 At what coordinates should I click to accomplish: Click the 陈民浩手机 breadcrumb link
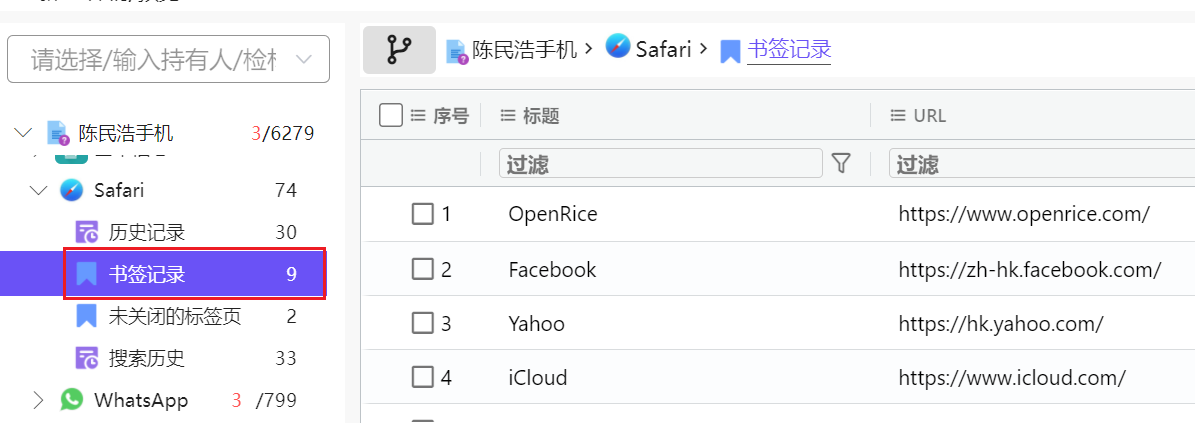click(524, 49)
